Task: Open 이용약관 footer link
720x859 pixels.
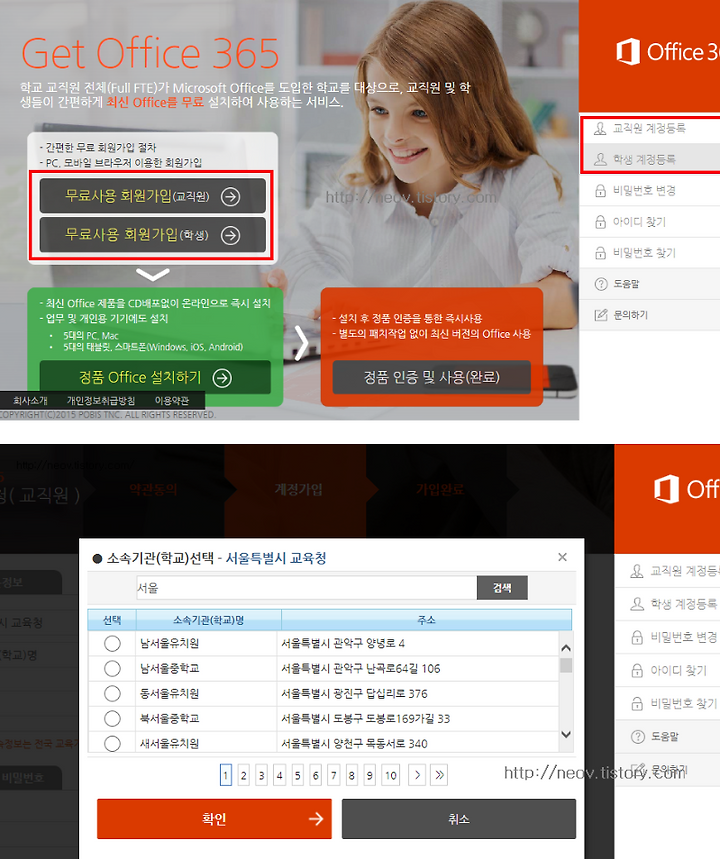Action: [172, 400]
